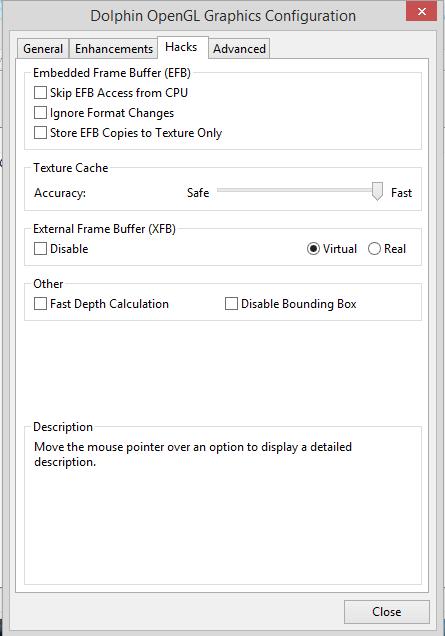This screenshot has width=445, height=636.
Task: Click the Embedded Frame Buffer (EFB) heading
Action: [x=112, y=73]
